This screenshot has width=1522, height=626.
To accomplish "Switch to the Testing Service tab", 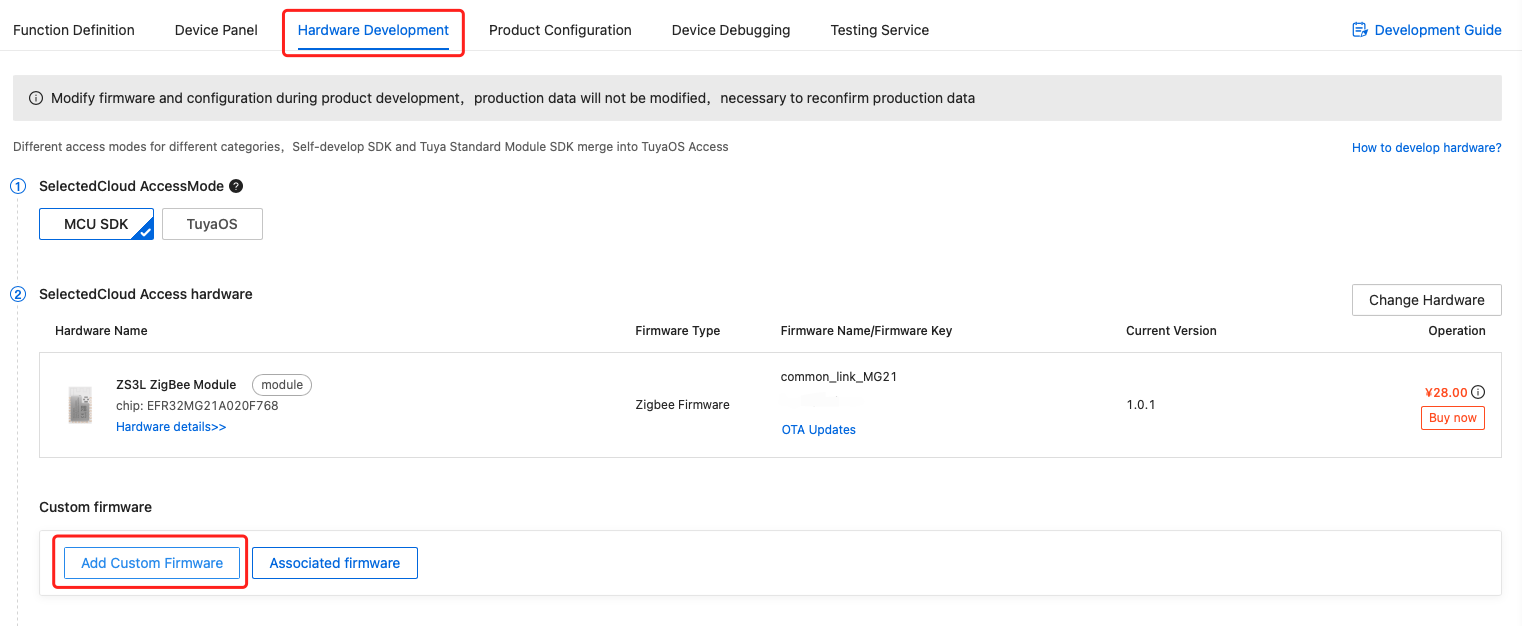I will point(880,30).
